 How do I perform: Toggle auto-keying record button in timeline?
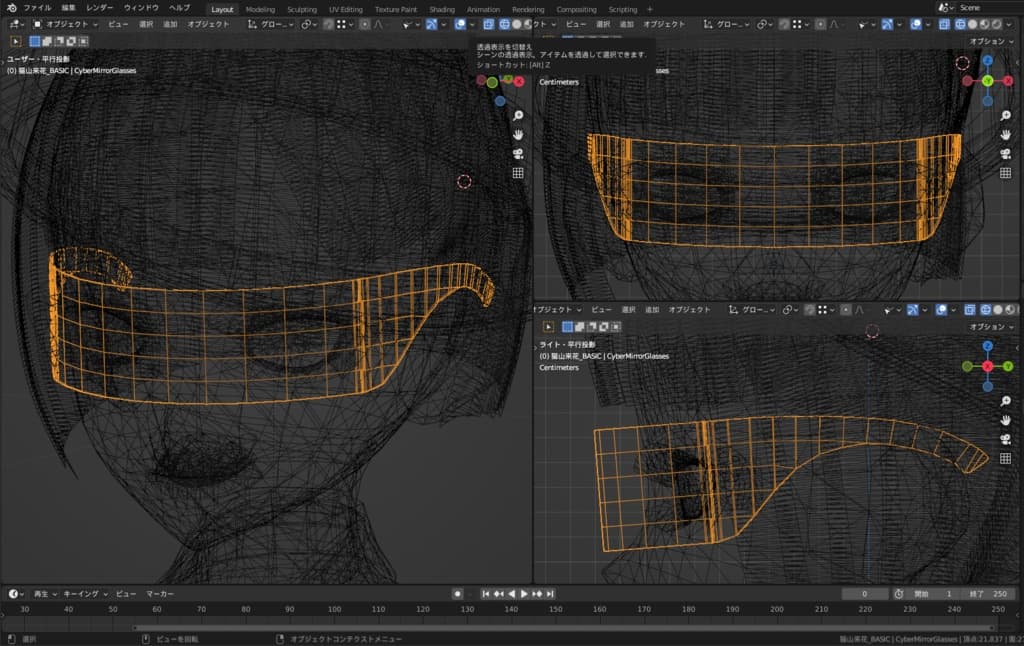[x=458, y=594]
